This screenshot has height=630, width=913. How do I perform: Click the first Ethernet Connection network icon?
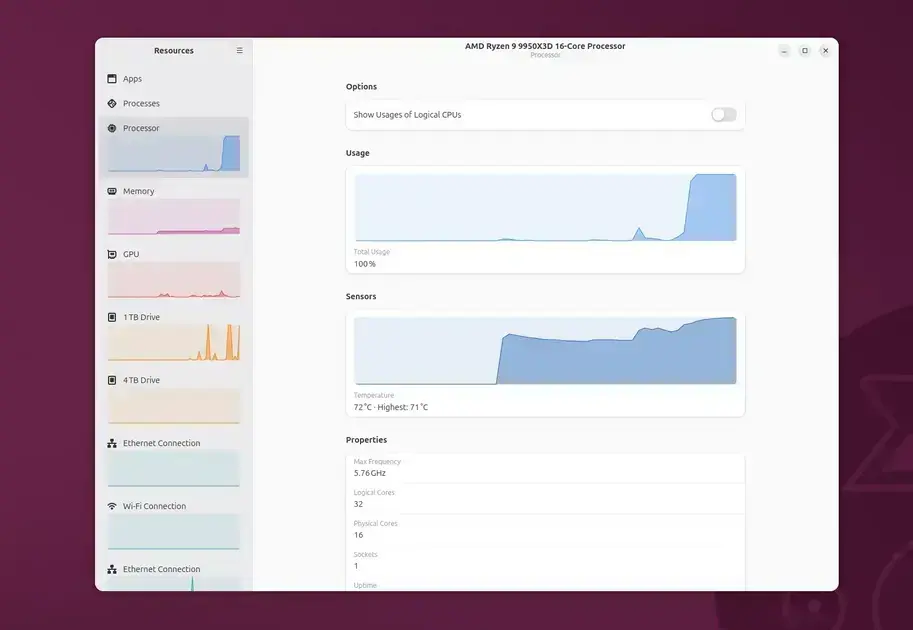pyautogui.click(x=112, y=443)
